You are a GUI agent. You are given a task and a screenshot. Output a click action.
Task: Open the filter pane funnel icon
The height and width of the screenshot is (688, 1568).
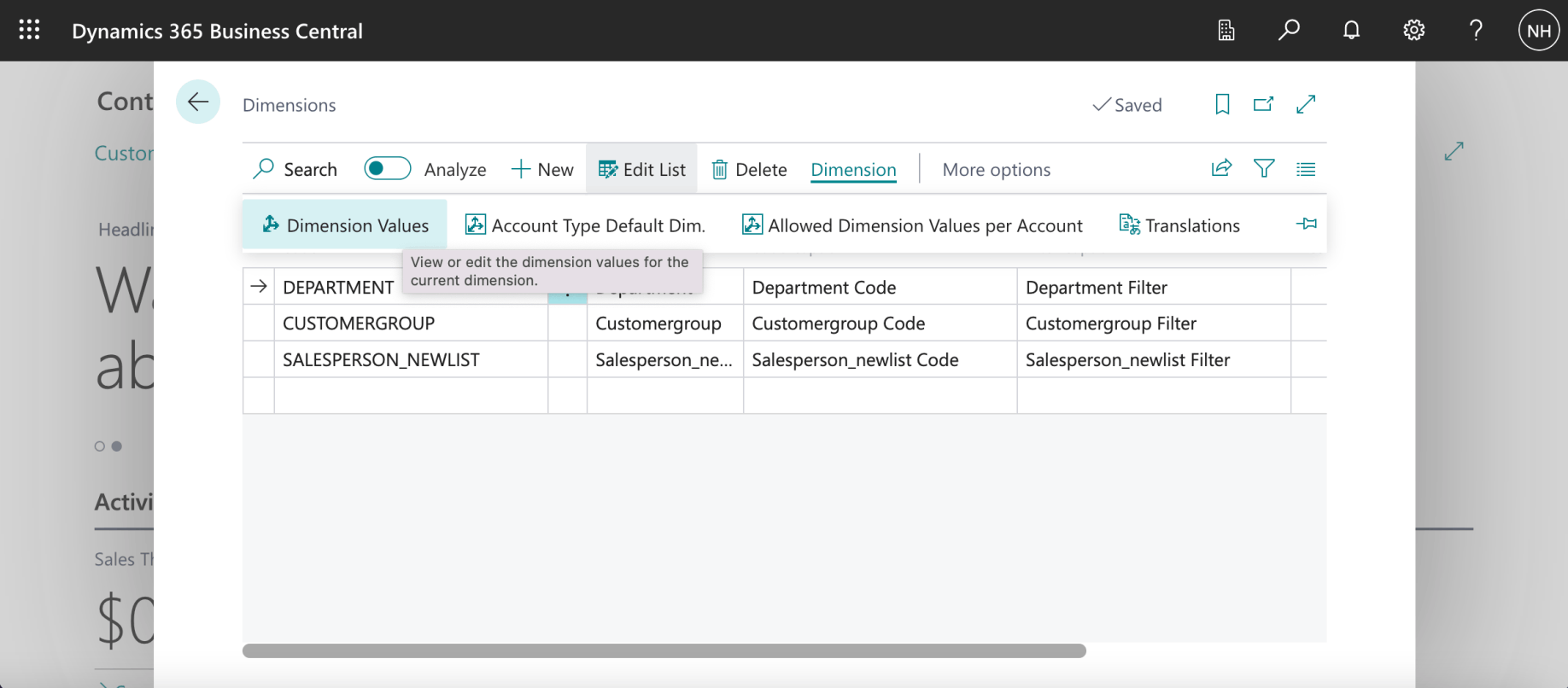[x=1264, y=169]
